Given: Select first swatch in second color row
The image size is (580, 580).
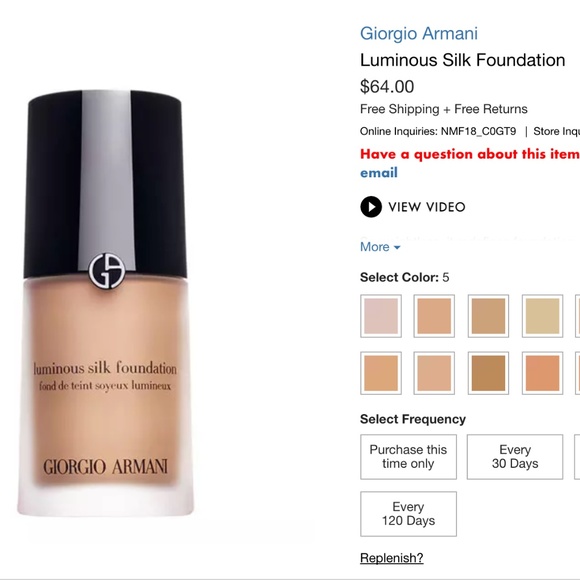Looking at the screenshot, I should click(x=381, y=373).
